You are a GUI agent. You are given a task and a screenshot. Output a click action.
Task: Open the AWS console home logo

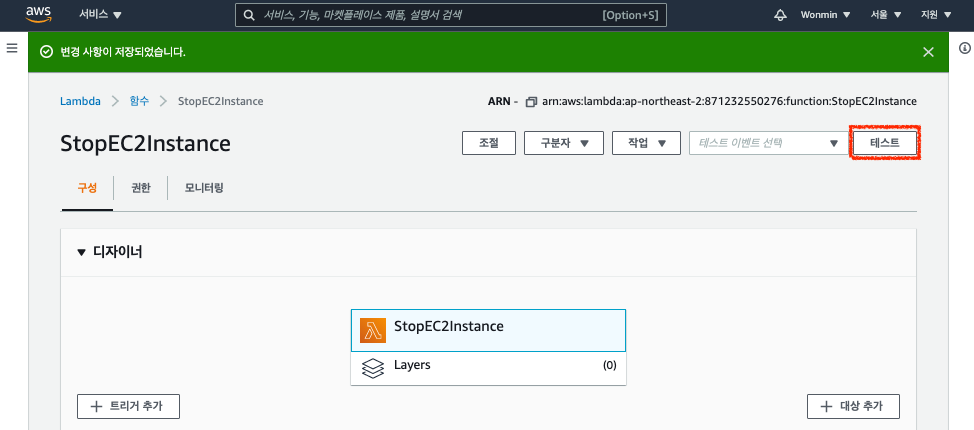coord(38,14)
